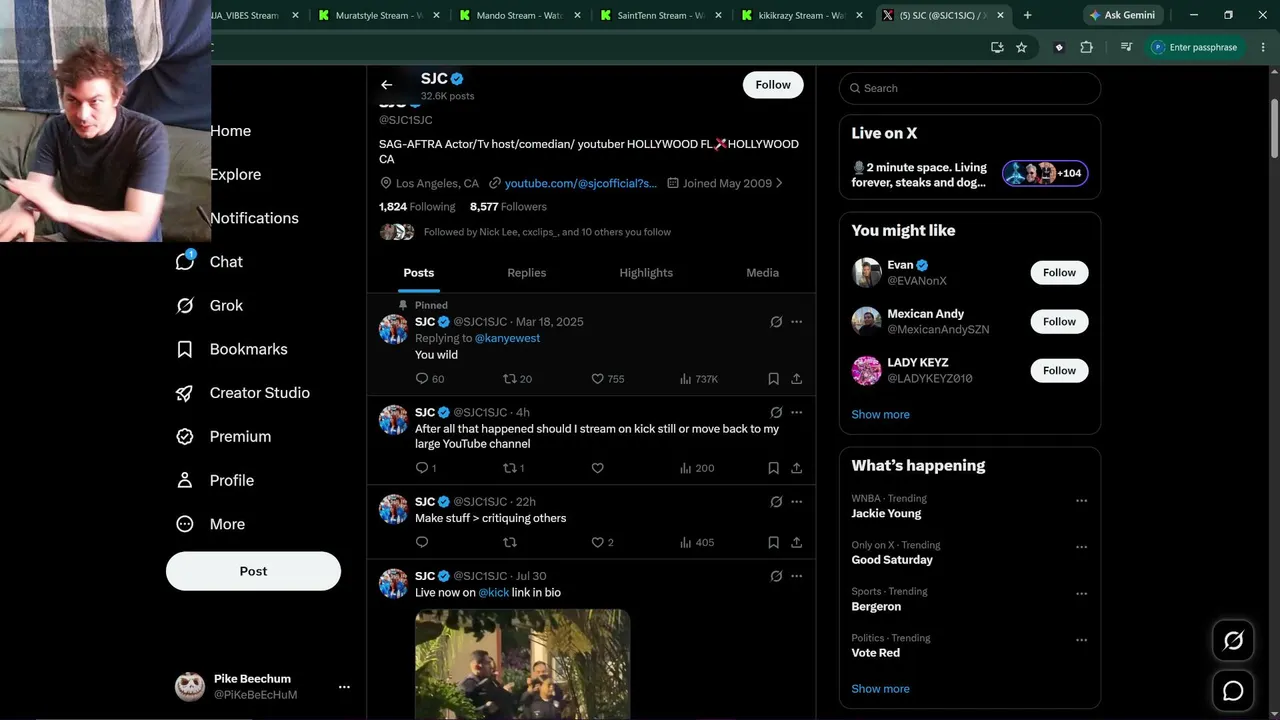Image resolution: width=1280 pixels, height=720 pixels.
Task: Open More options in the sidebar
Action: coord(210,524)
